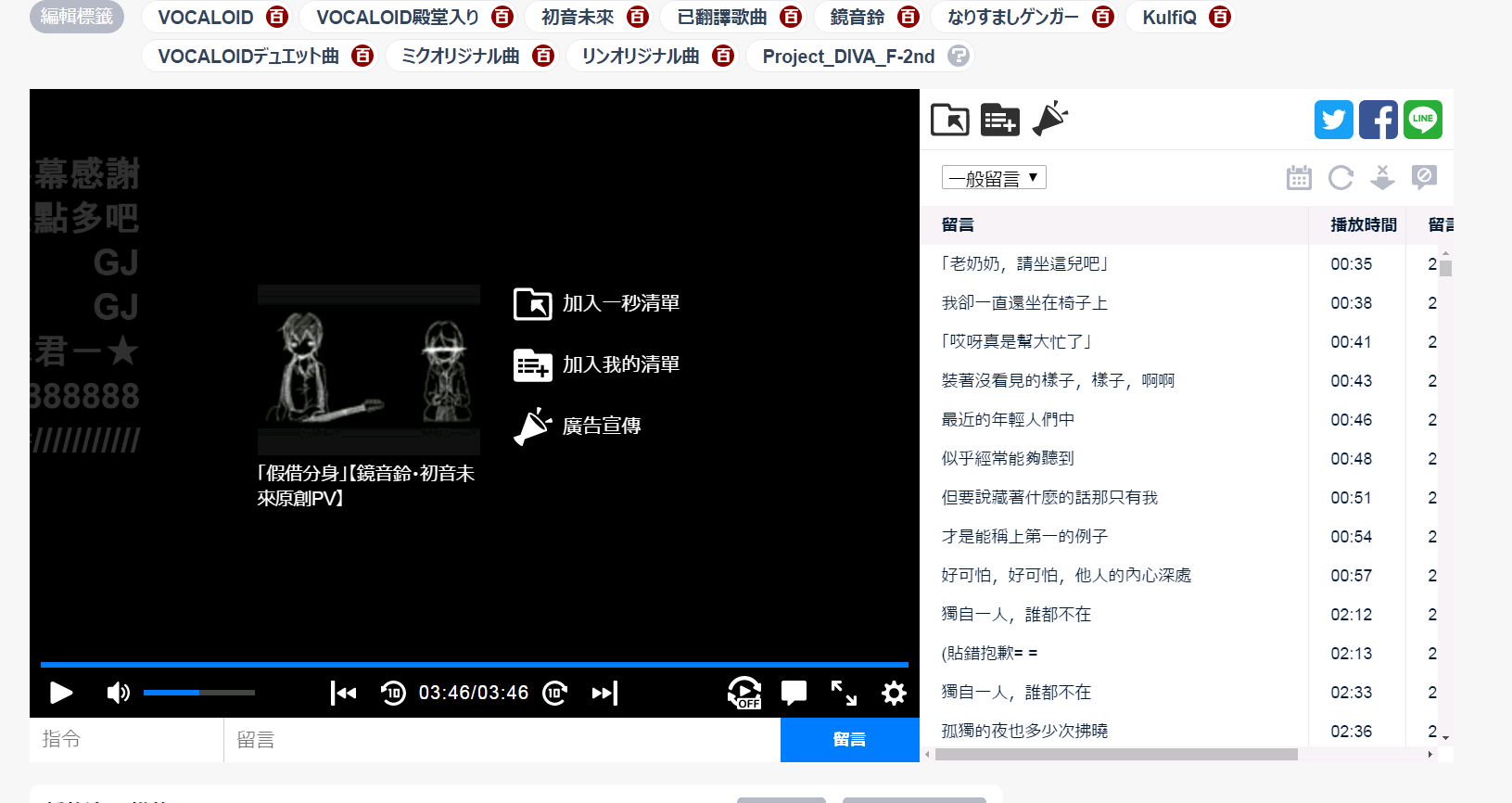This screenshot has height=803, width=1512.
Task: Open the Project_DIVA_F-2nd tag link
Action: point(848,57)
